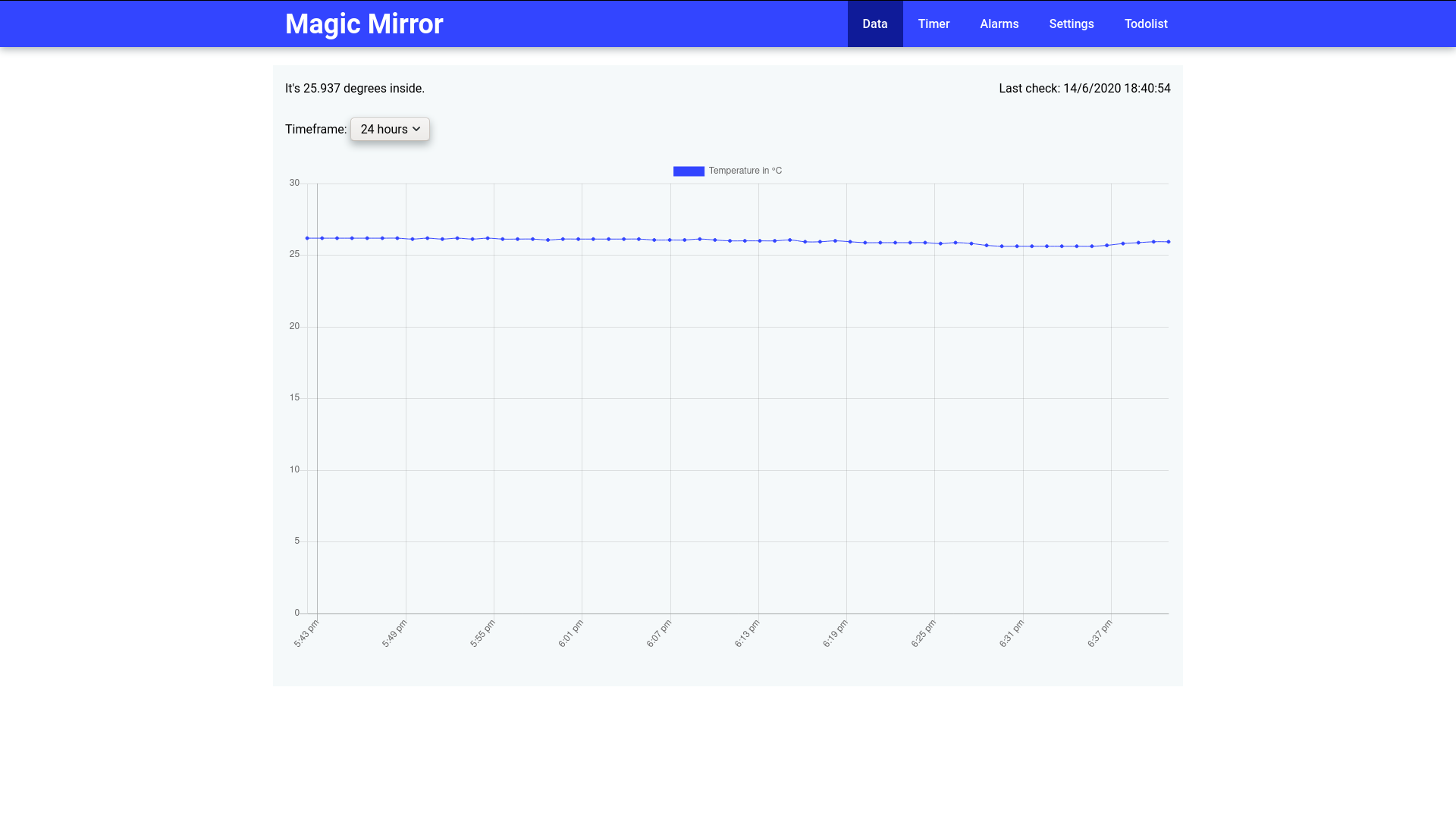Click the Last check 14/6/2020 18:40:54 text
The width and height of the screenshot is (1456, 819).
[x=1084, y=89]
